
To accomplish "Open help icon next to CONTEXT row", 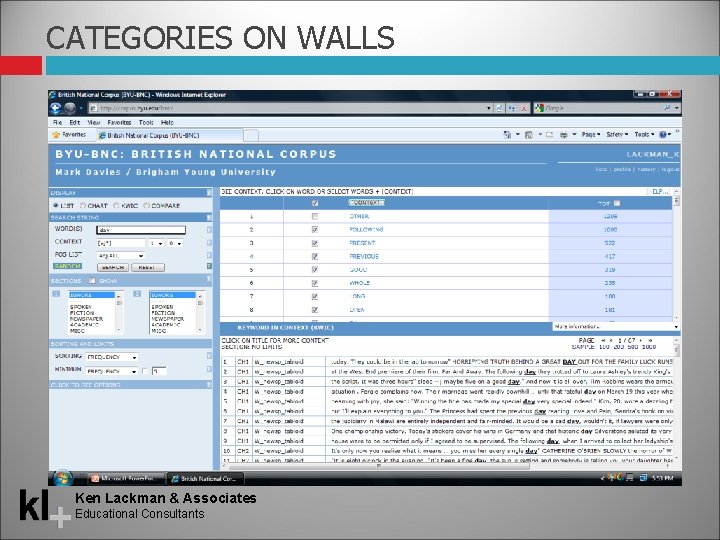I will coord(209,242).
